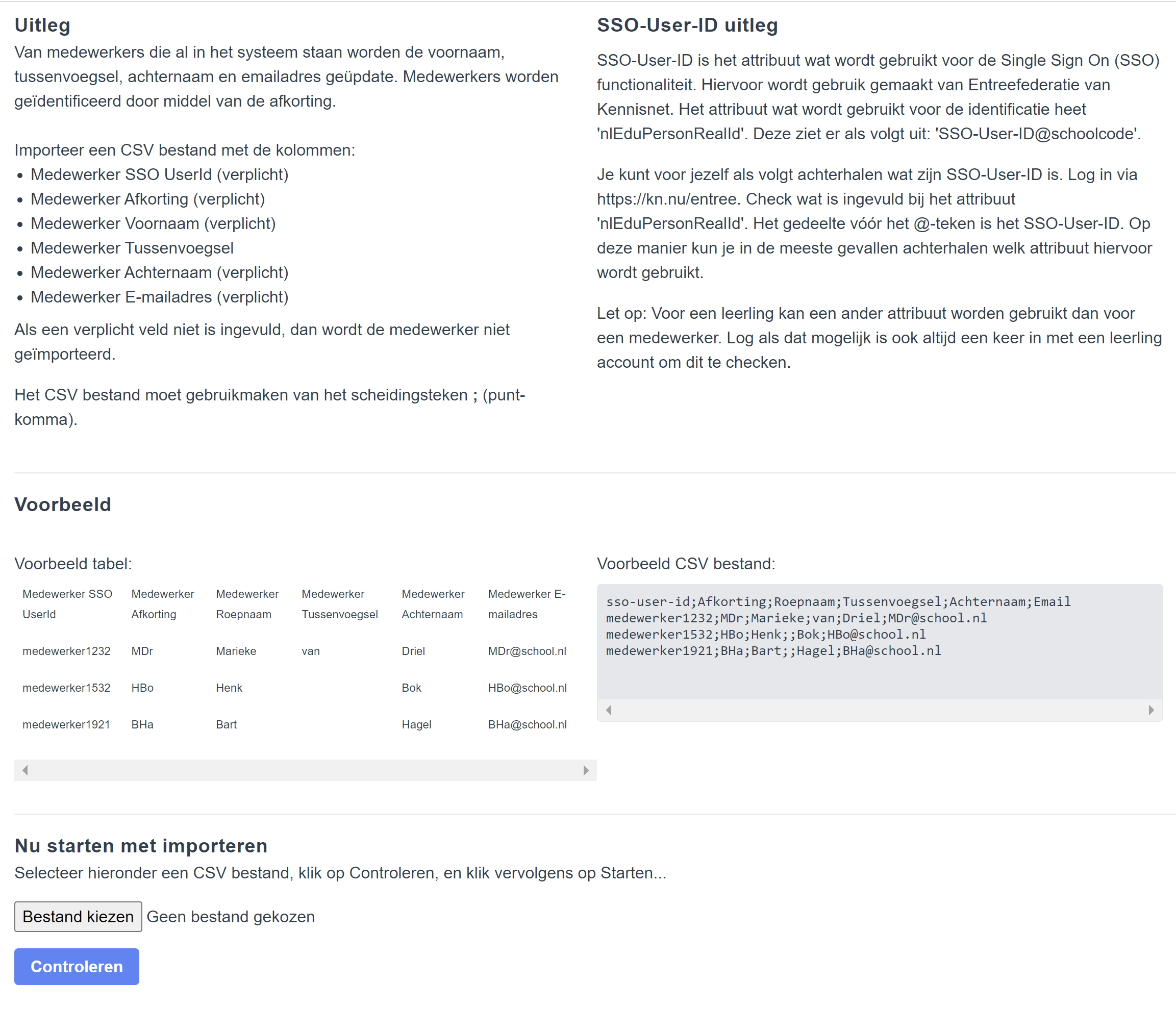
Task: Click the Bestand kiezen file button
Action: (x=78, y=917)
